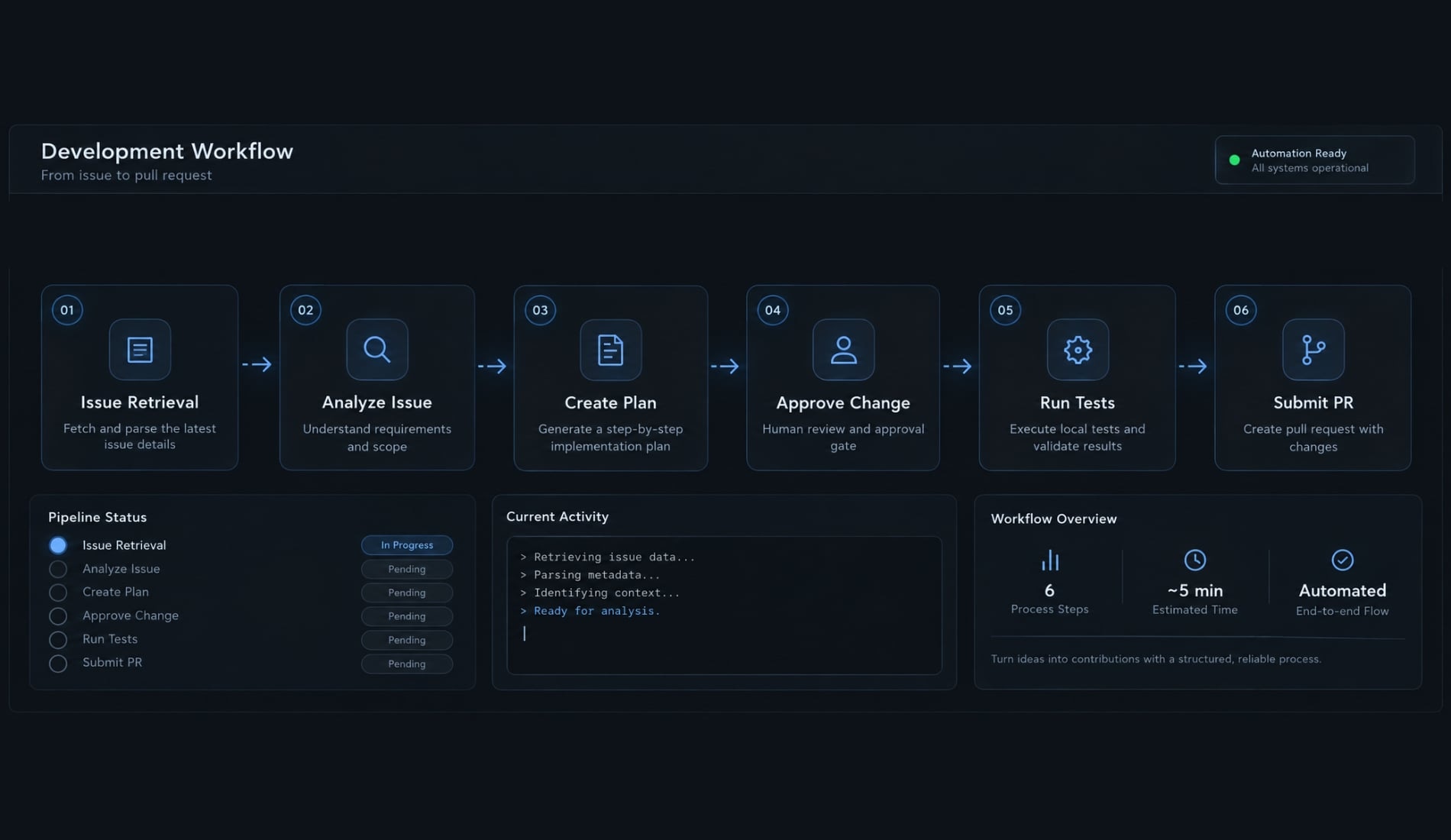Click the 'Parsing metadata...' log line
This screenshot has height=840, width=1451.
click(590, 575)
